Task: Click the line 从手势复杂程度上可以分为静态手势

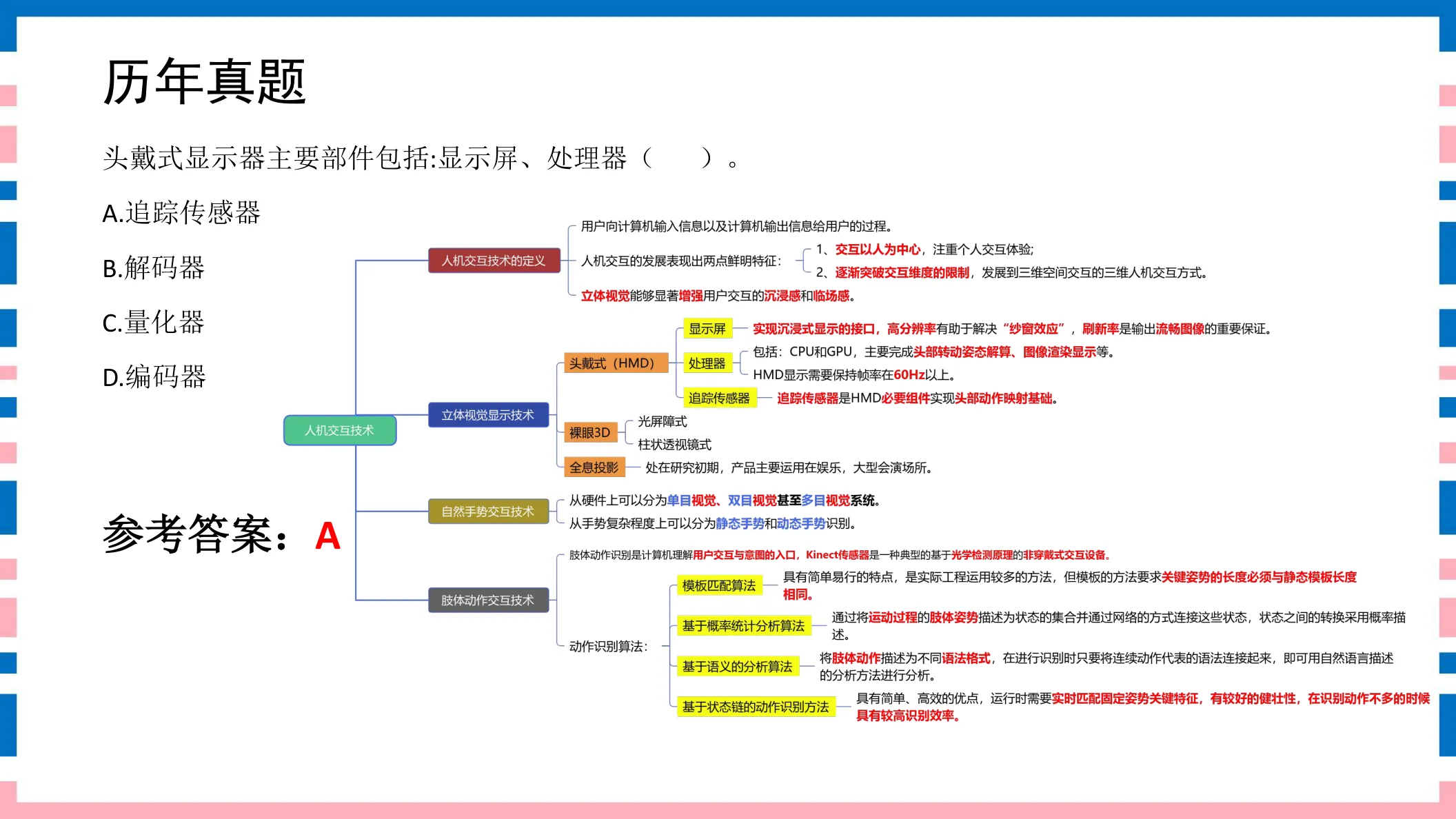Action: click(x=713, y=524)
